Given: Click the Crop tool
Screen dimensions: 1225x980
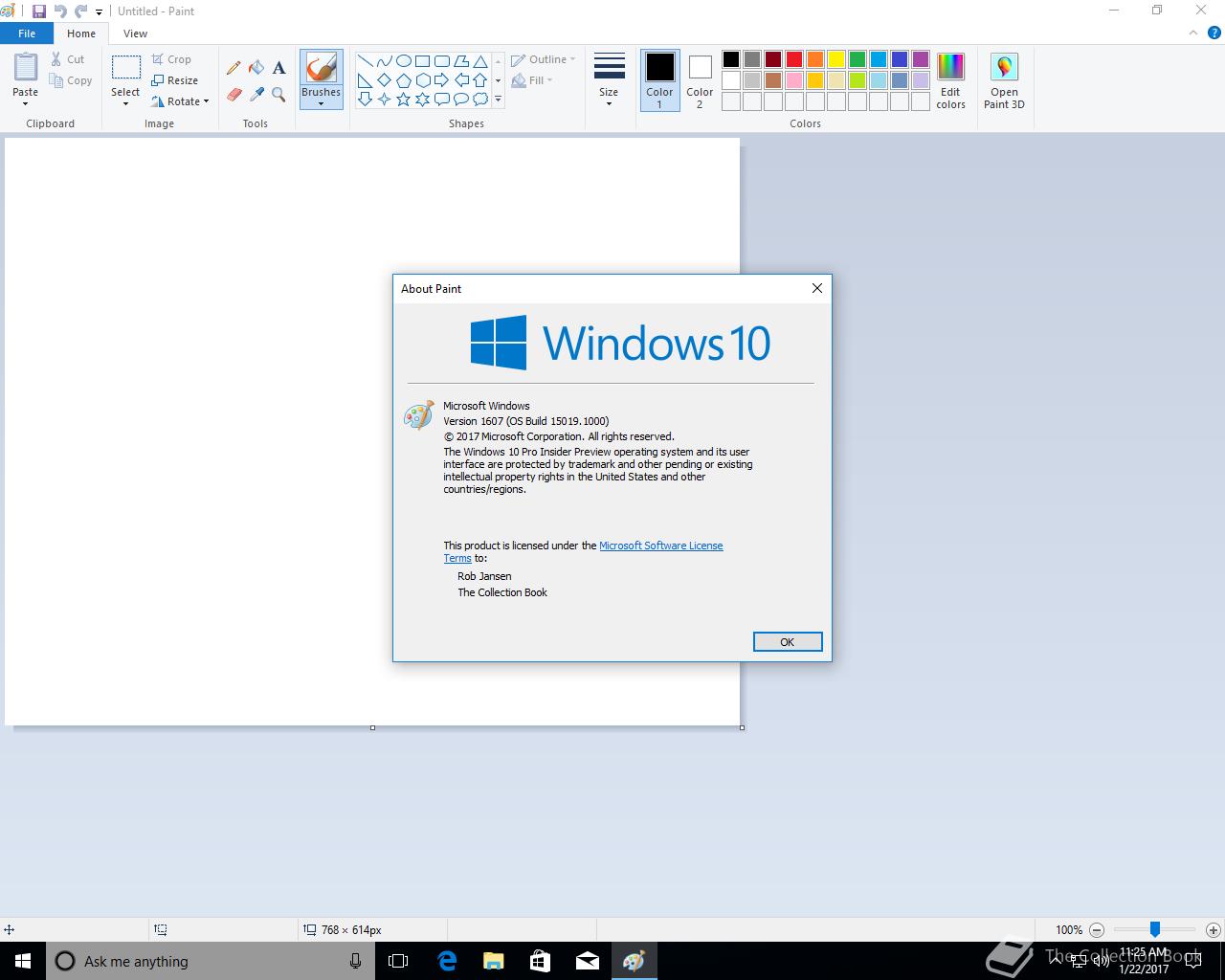Looking at the screenshot, I should [171, 59].
